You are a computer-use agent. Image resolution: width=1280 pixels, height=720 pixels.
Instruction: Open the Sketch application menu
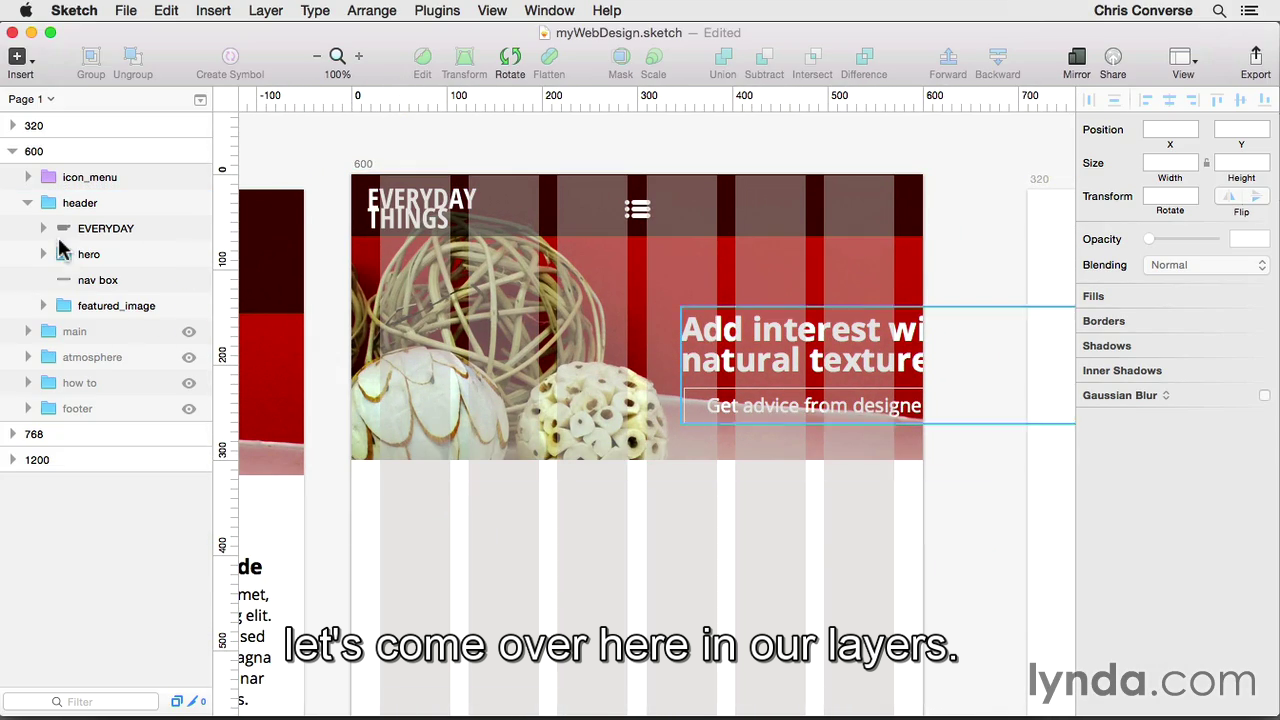[74, 10]
